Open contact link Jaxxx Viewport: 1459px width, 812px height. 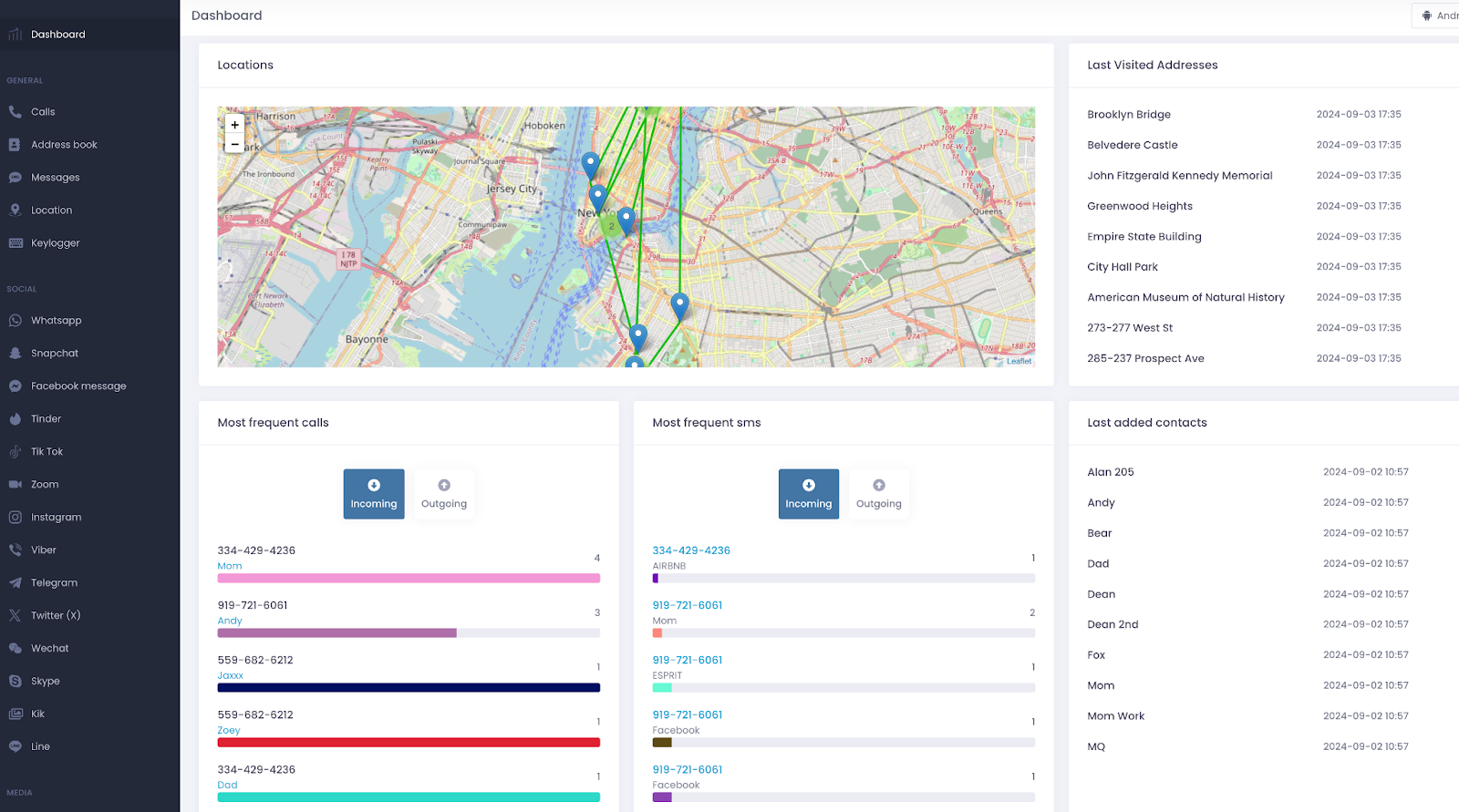[231, 675]
